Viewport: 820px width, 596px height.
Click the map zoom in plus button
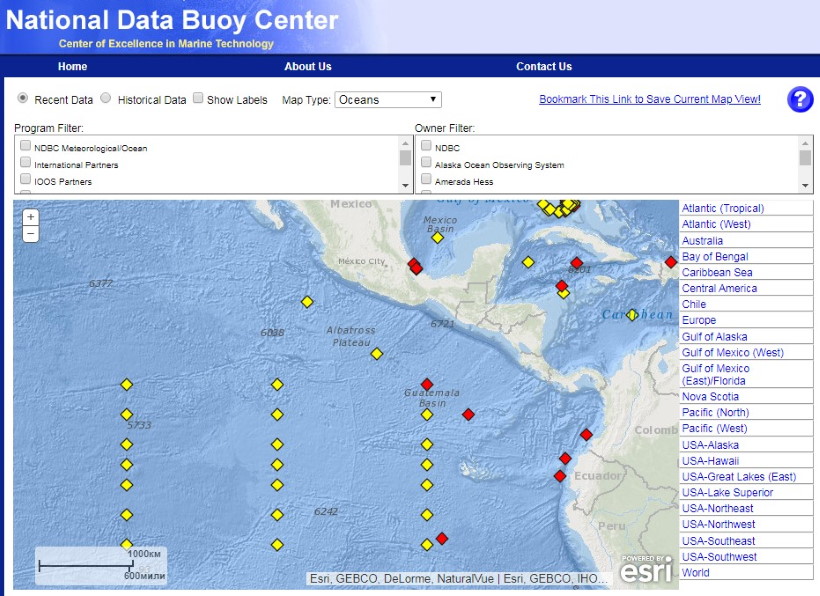click(31, 217)
